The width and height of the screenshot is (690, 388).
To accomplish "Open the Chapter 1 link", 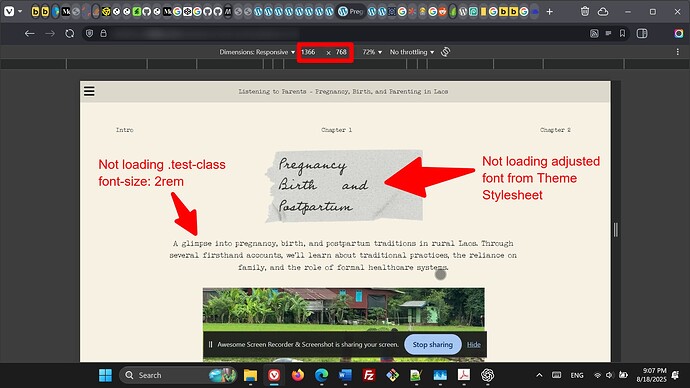I will click(x=336, y=130).
